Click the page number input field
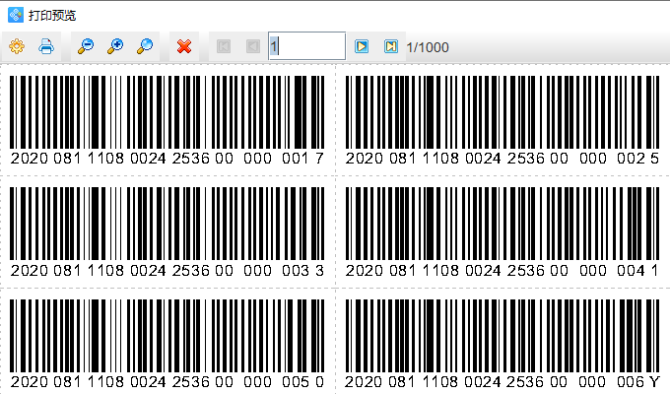 [307, 46]
